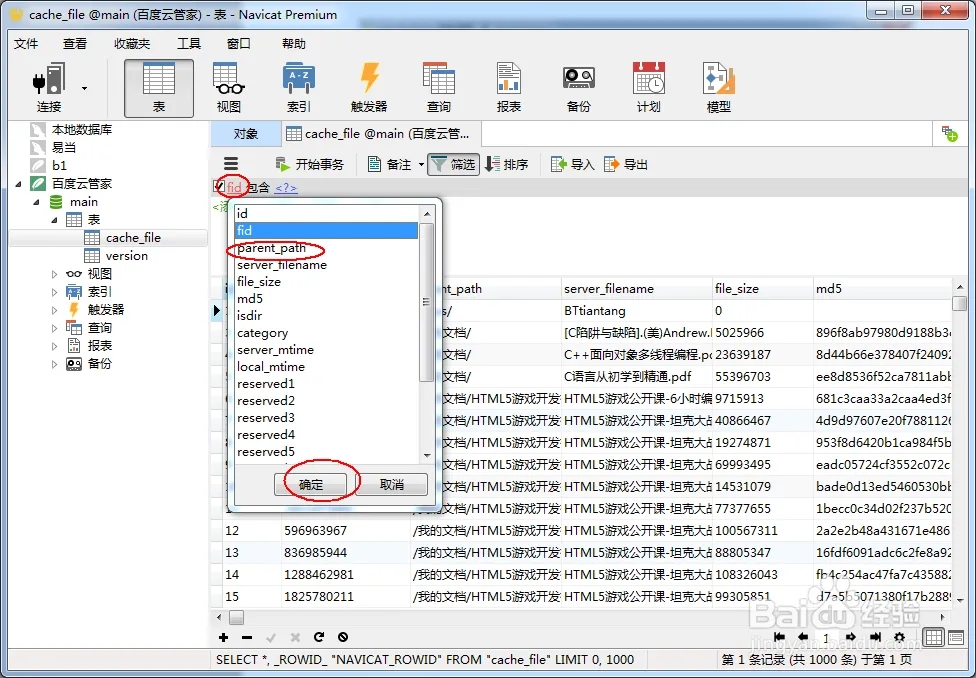This screenshot has width=976, height=678.
Task: Toggle the 筛选 filter button
Action: [453, 164]
